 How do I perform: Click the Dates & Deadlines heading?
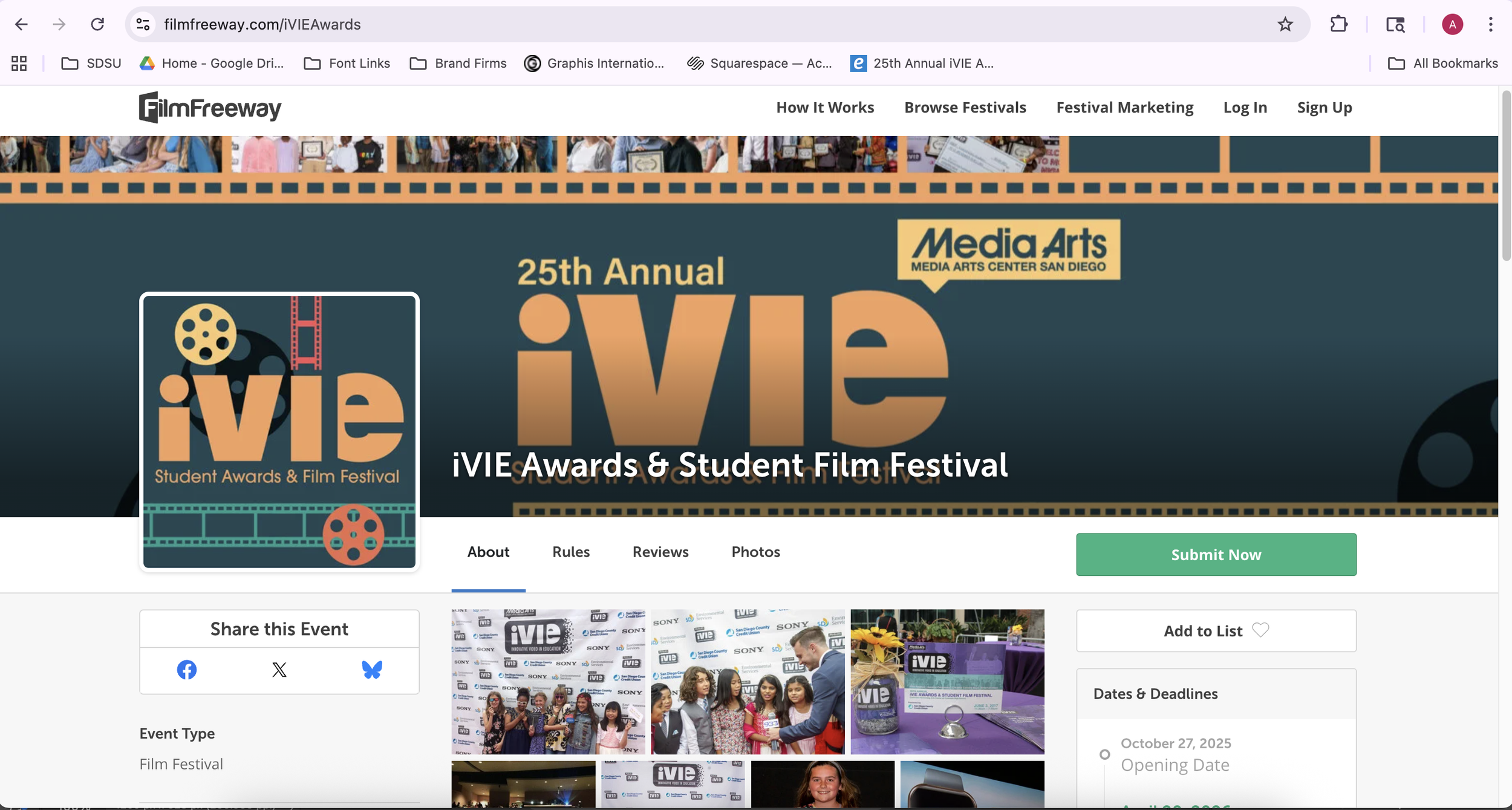point(1155,694)
